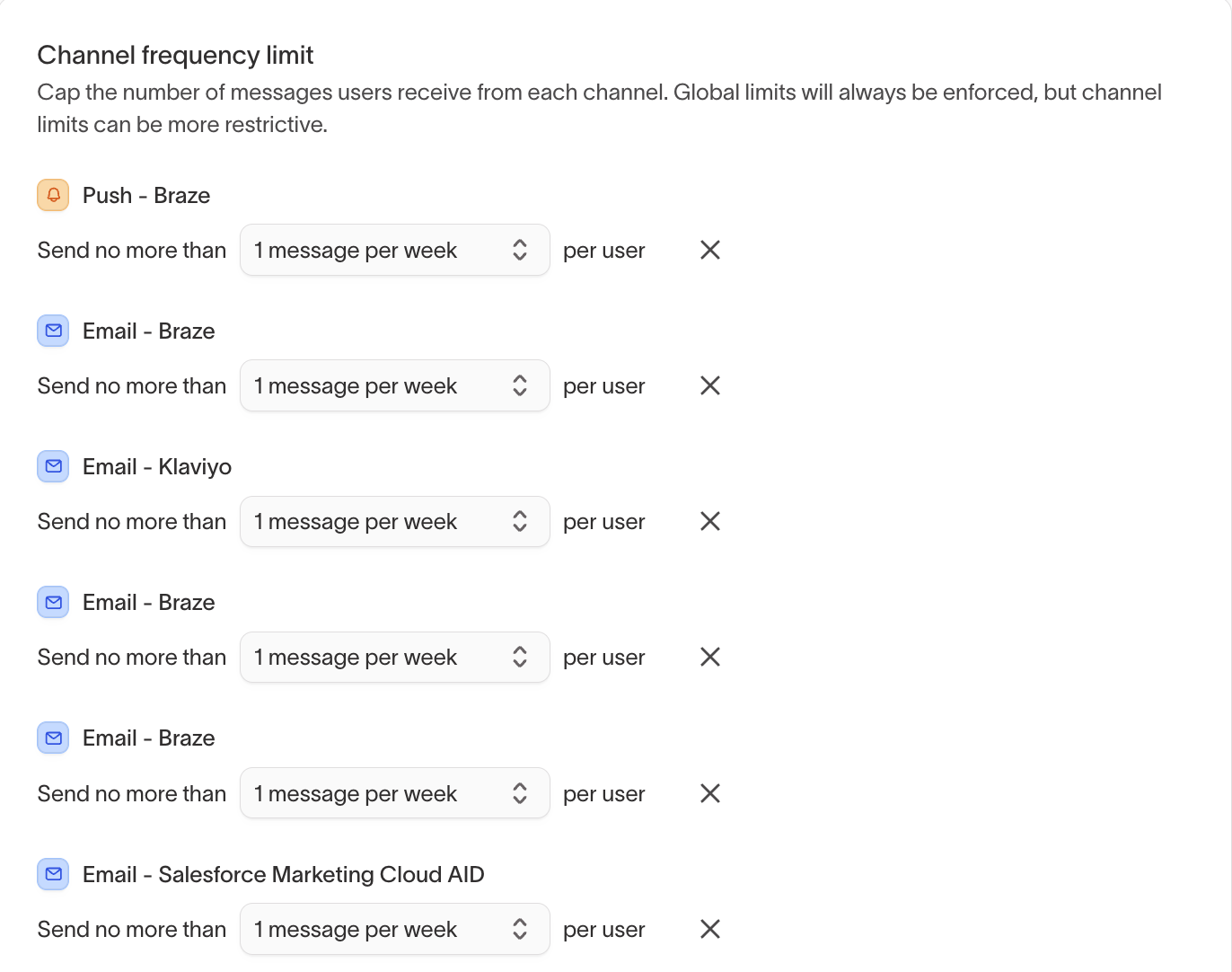Screen dimensions: 1232x972
Task: Click the Email - Klaviyo channel name
Action: (157, 466)
